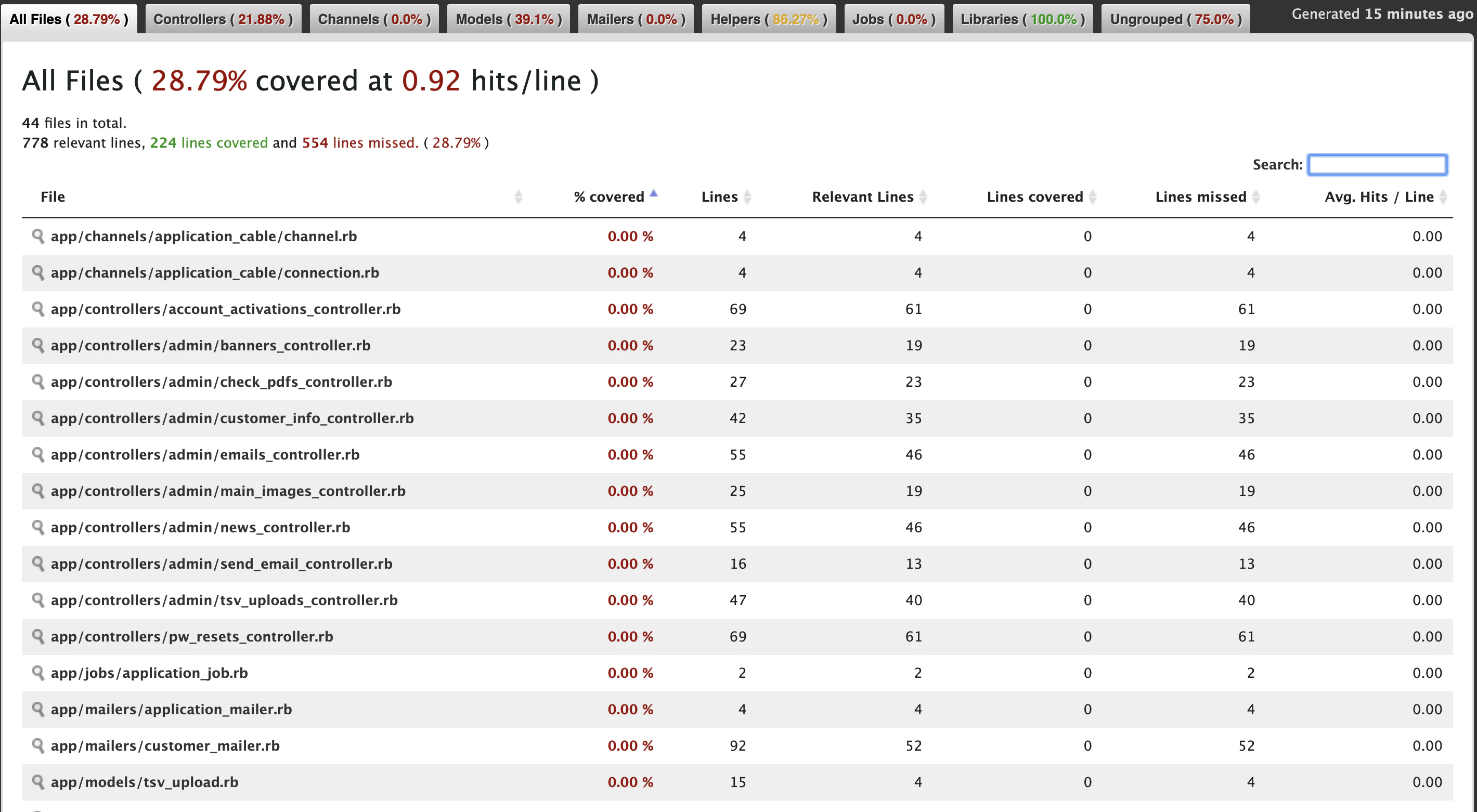Open admin/main_images_controller.rb file link

pyautogui.click(x=228, y=491)
